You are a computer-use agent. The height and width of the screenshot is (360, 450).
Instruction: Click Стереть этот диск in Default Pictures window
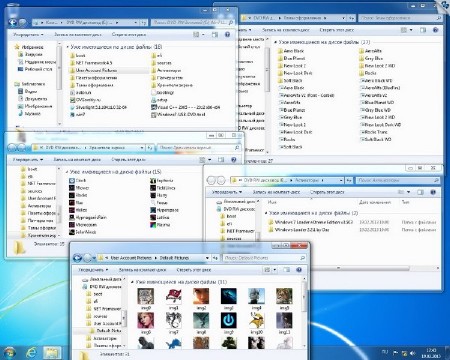click(194, 270)
